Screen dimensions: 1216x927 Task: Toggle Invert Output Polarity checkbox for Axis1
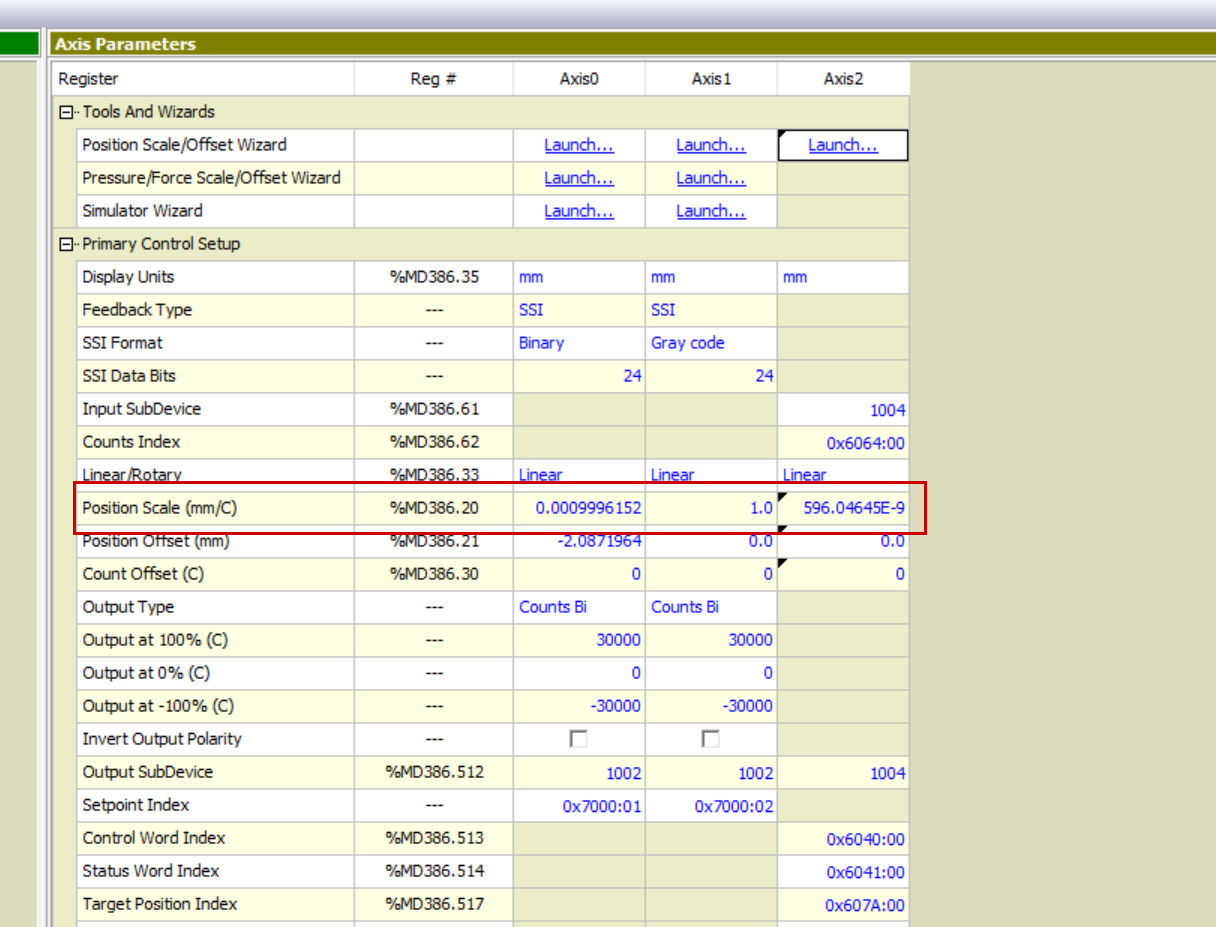click(x=710, y=739)
